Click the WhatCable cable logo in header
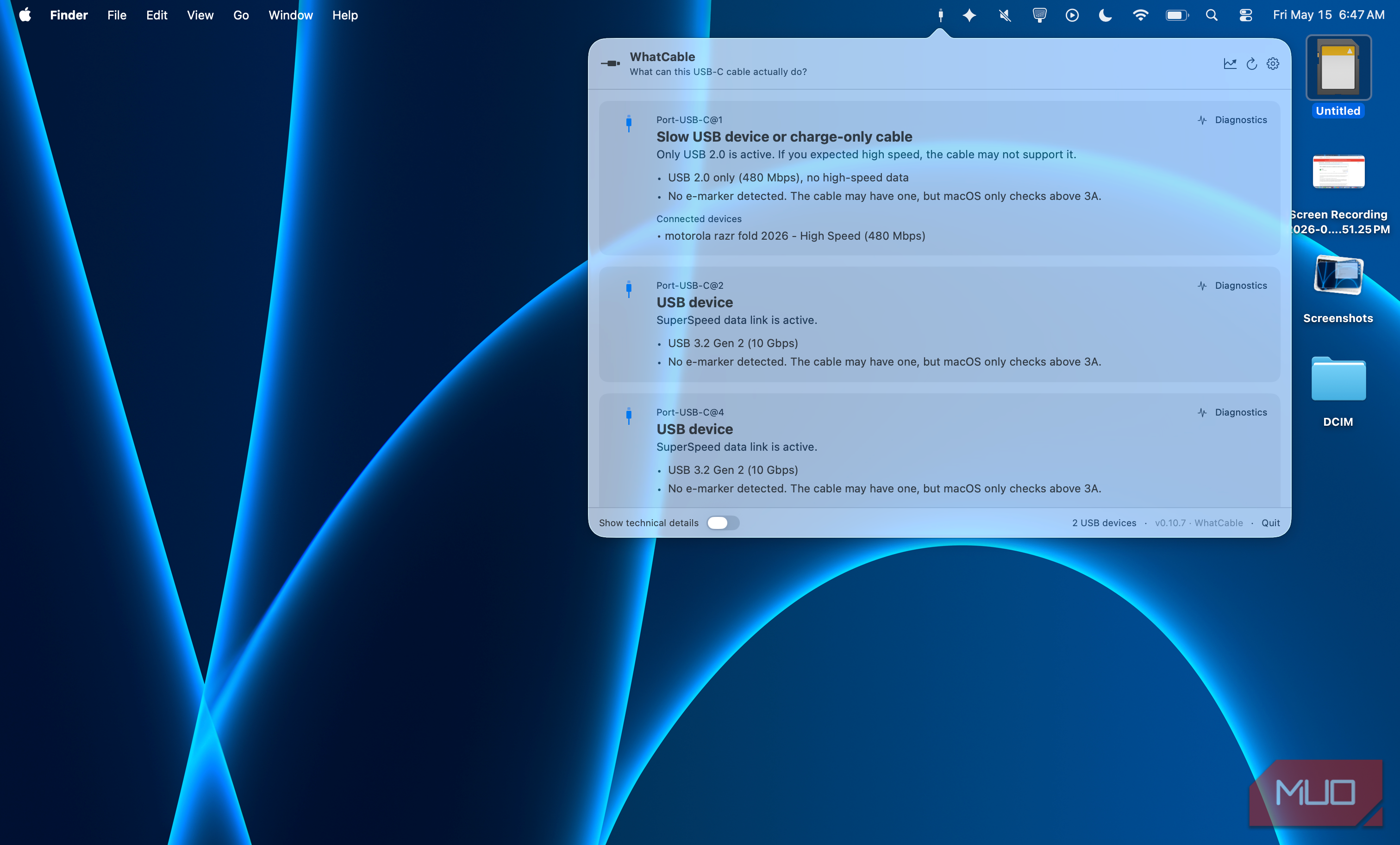The height and width of the screenshot is (845, 1400). pos(610,63)
